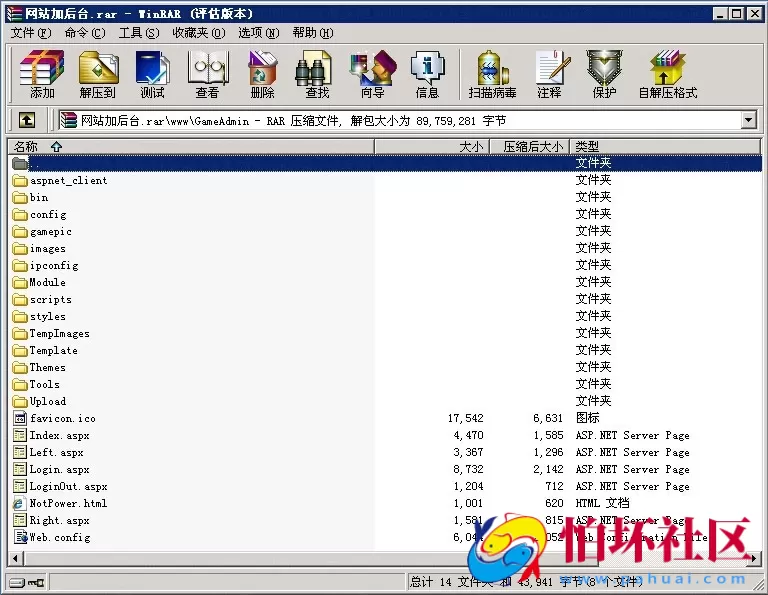Open the Tools (工具) menu
768x595 pixels.
(x=139, y=33)
